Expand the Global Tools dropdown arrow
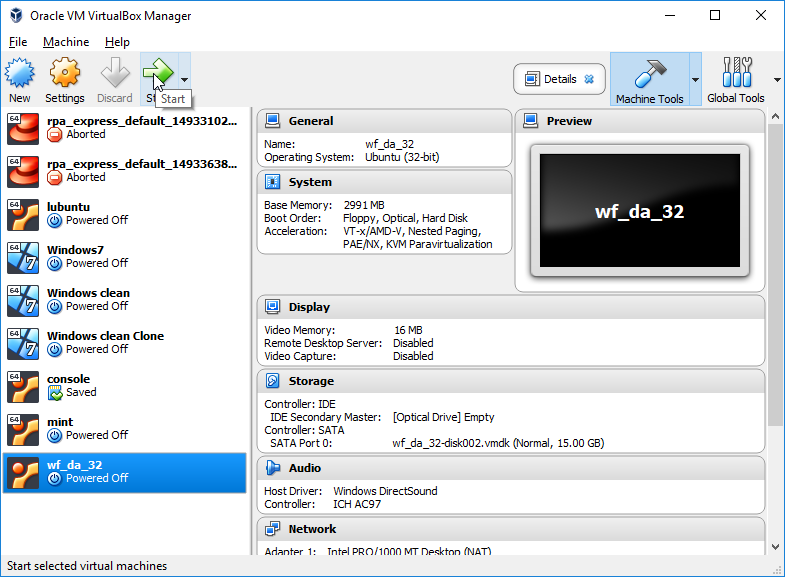The image size is (785, 577). tap(777, 80)
